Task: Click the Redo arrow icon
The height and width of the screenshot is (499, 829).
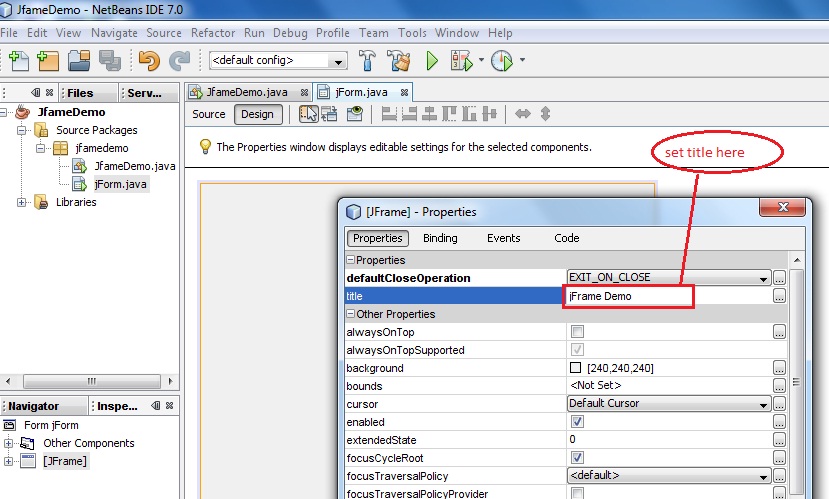Action: pyautogui.click(x=179, y=61)
